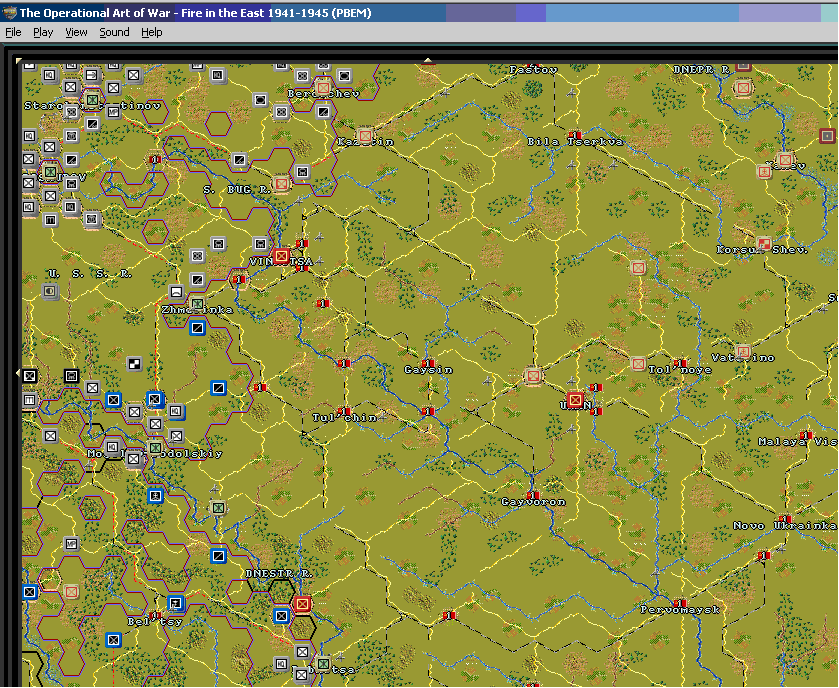Select the green unit at Starokonstantinov
Image resolution: width=839 pixels, height=688 pixels.
point(92,100)
